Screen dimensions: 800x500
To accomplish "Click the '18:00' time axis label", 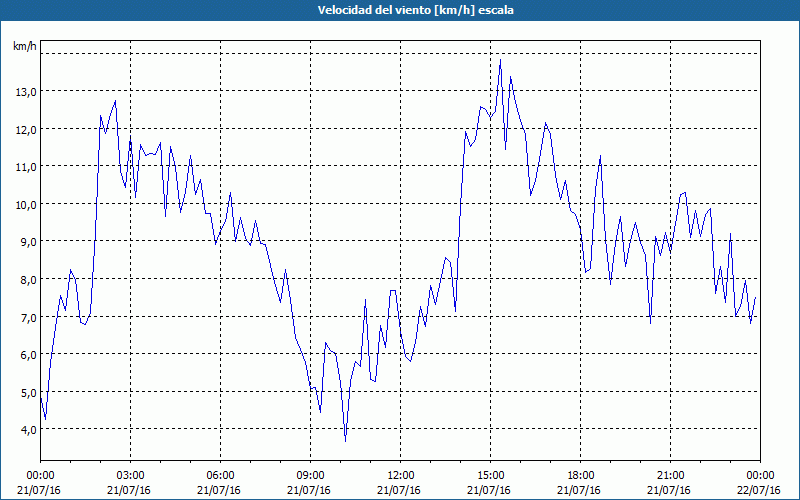I will [581, 476].
